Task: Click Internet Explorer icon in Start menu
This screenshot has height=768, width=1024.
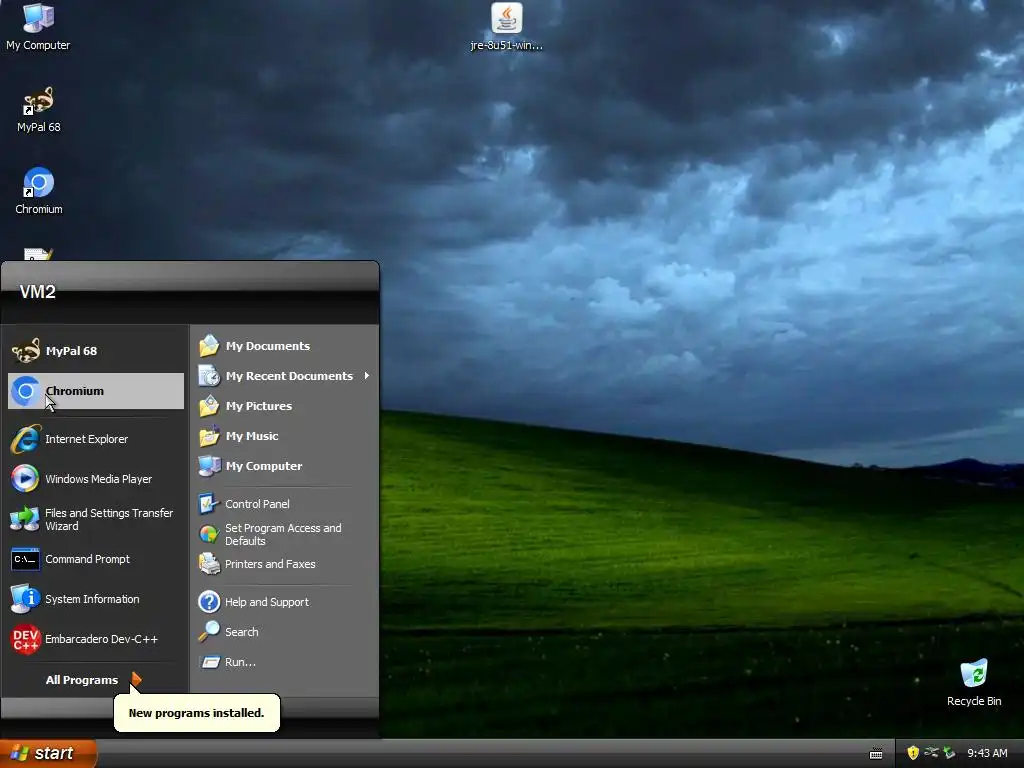Action: tap(25, 439)
